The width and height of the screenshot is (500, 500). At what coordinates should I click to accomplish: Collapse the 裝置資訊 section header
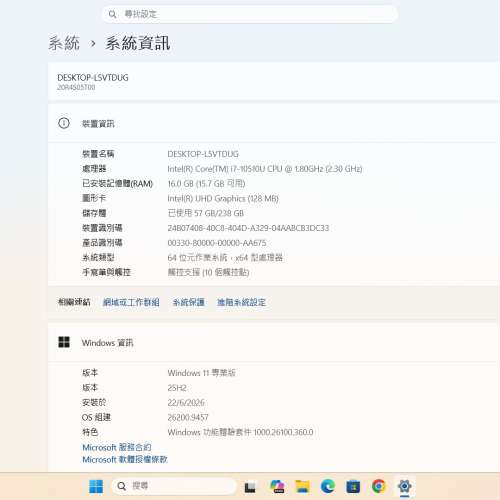274,124
